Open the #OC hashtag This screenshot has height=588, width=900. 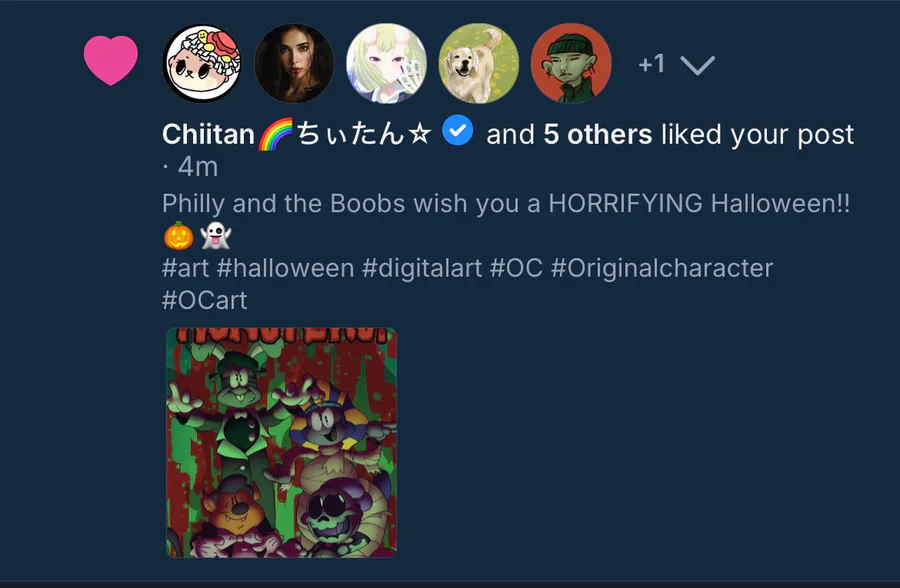(x=515, y=268)
